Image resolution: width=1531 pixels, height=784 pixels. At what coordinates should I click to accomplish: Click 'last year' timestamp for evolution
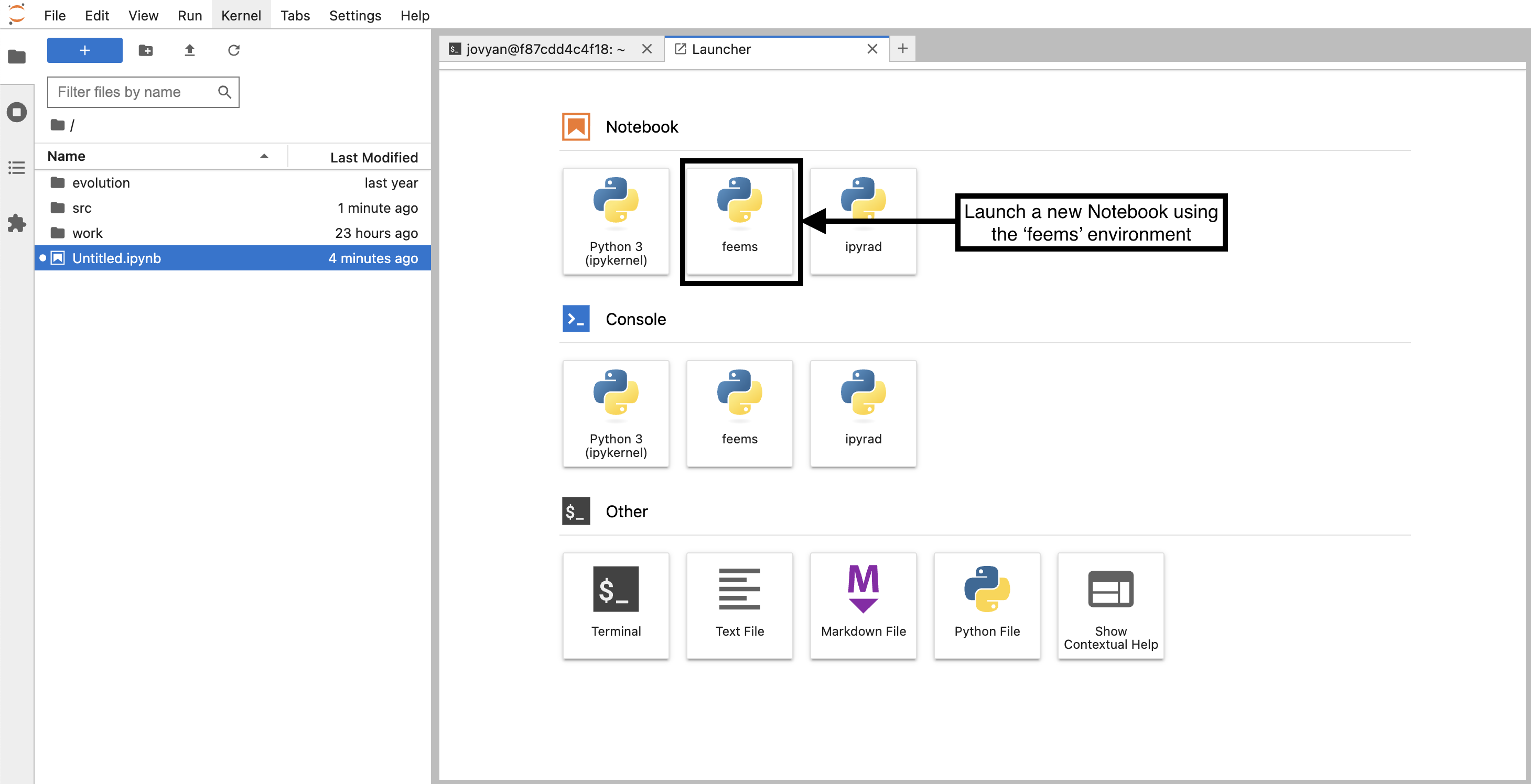[391, 182]
